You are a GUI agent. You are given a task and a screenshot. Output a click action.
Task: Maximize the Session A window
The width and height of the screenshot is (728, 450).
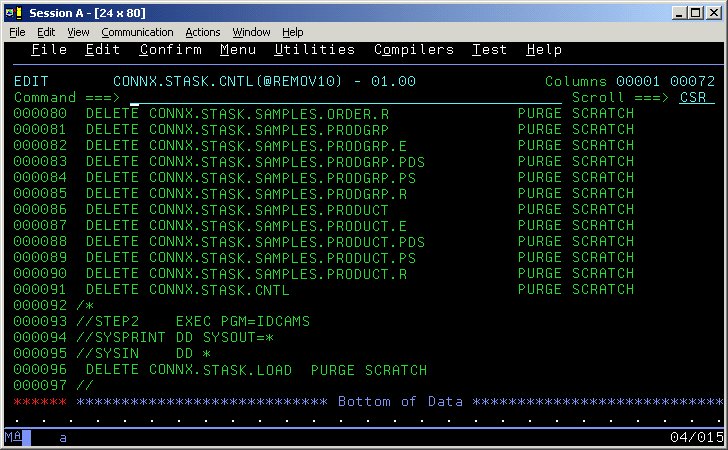[x=697, y=12]
